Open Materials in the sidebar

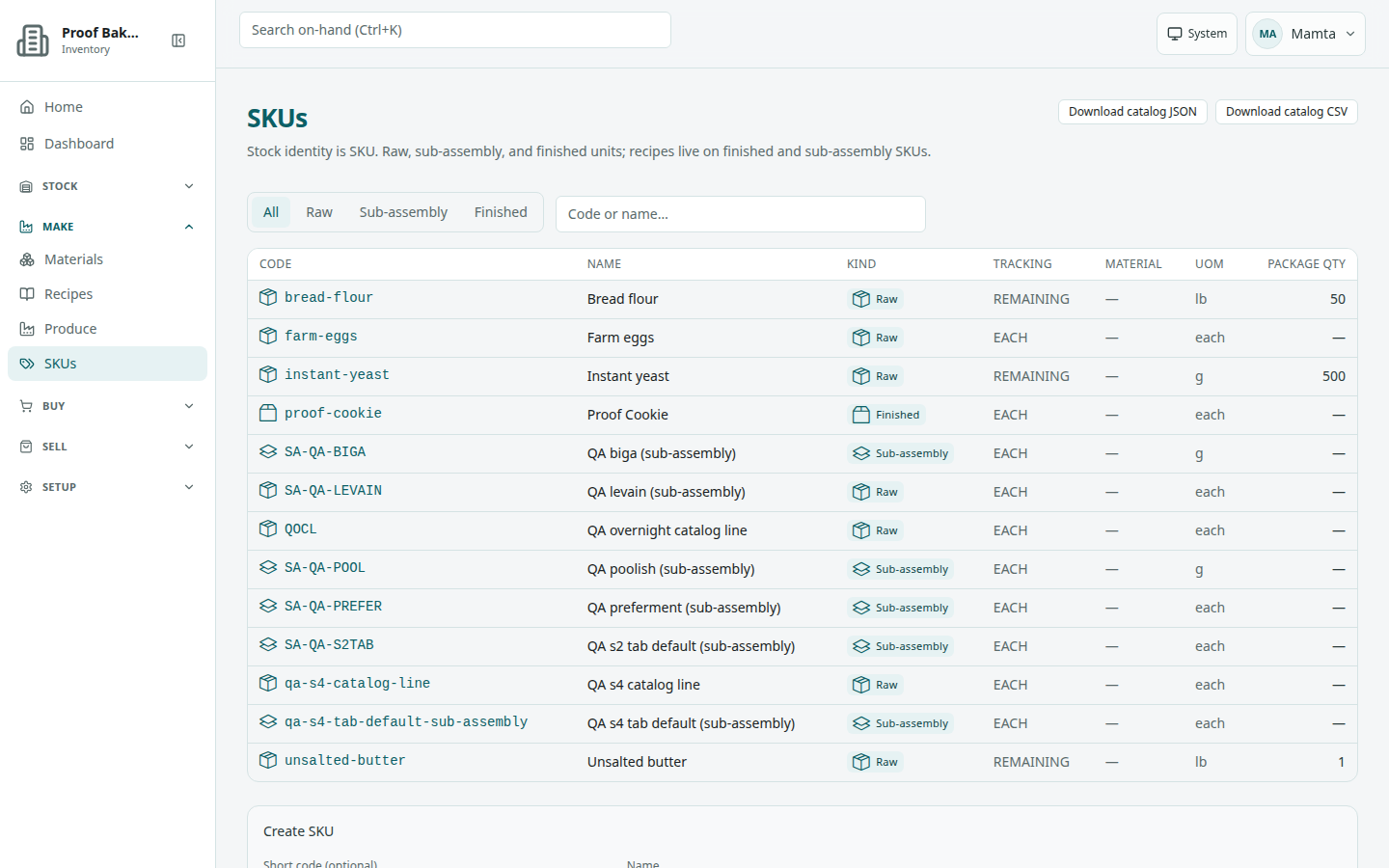(107, 259)
